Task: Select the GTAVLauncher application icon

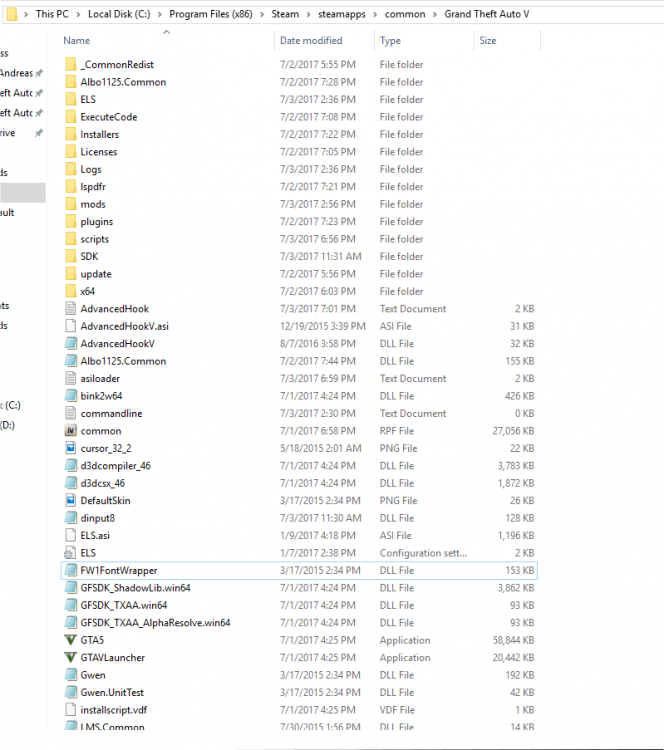Action: [70, 657]
